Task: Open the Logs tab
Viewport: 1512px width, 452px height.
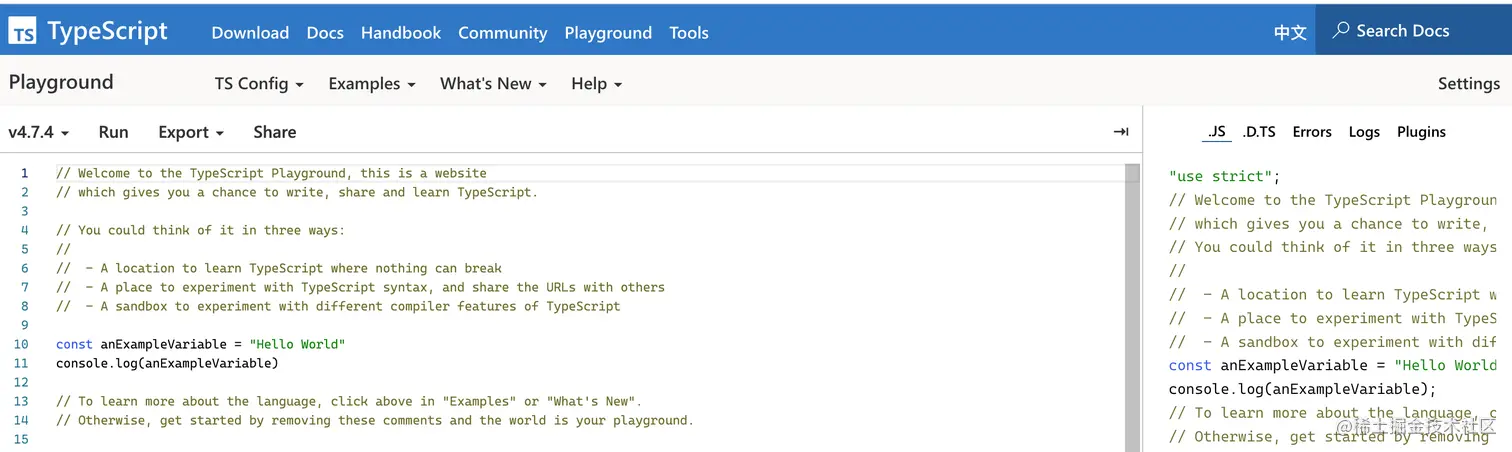Action: click(1364, 132)
